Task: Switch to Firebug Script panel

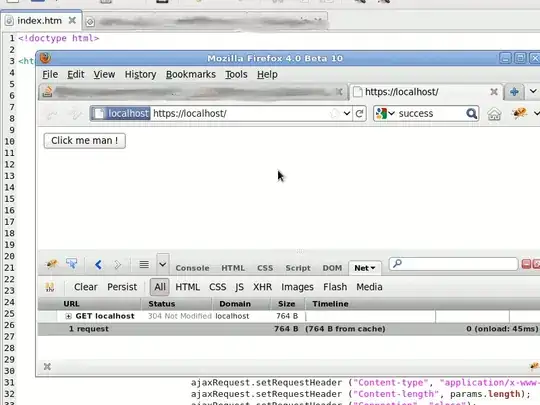Action: click(x=298, y=268)
